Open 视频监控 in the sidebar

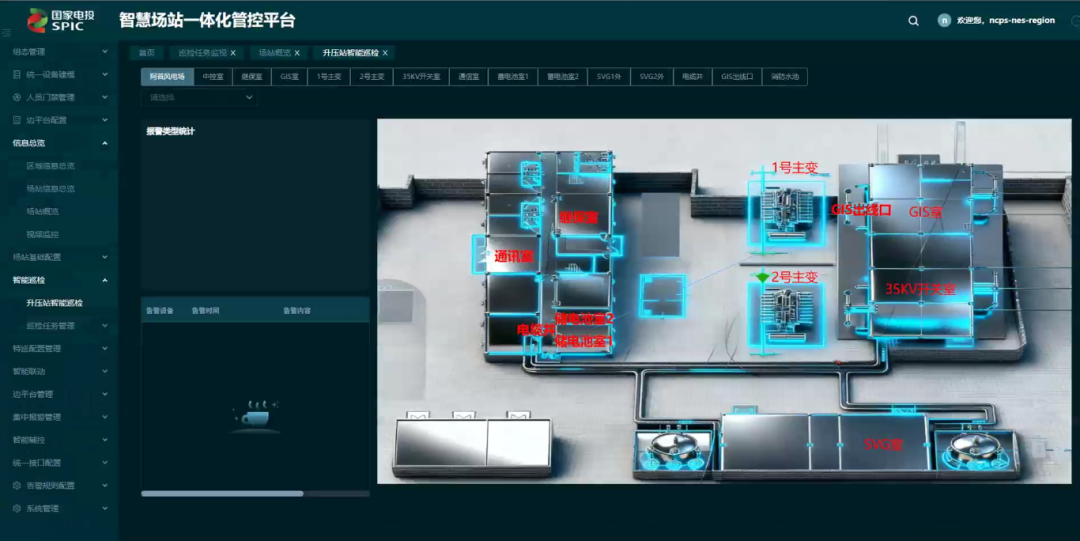pos(42,234)
